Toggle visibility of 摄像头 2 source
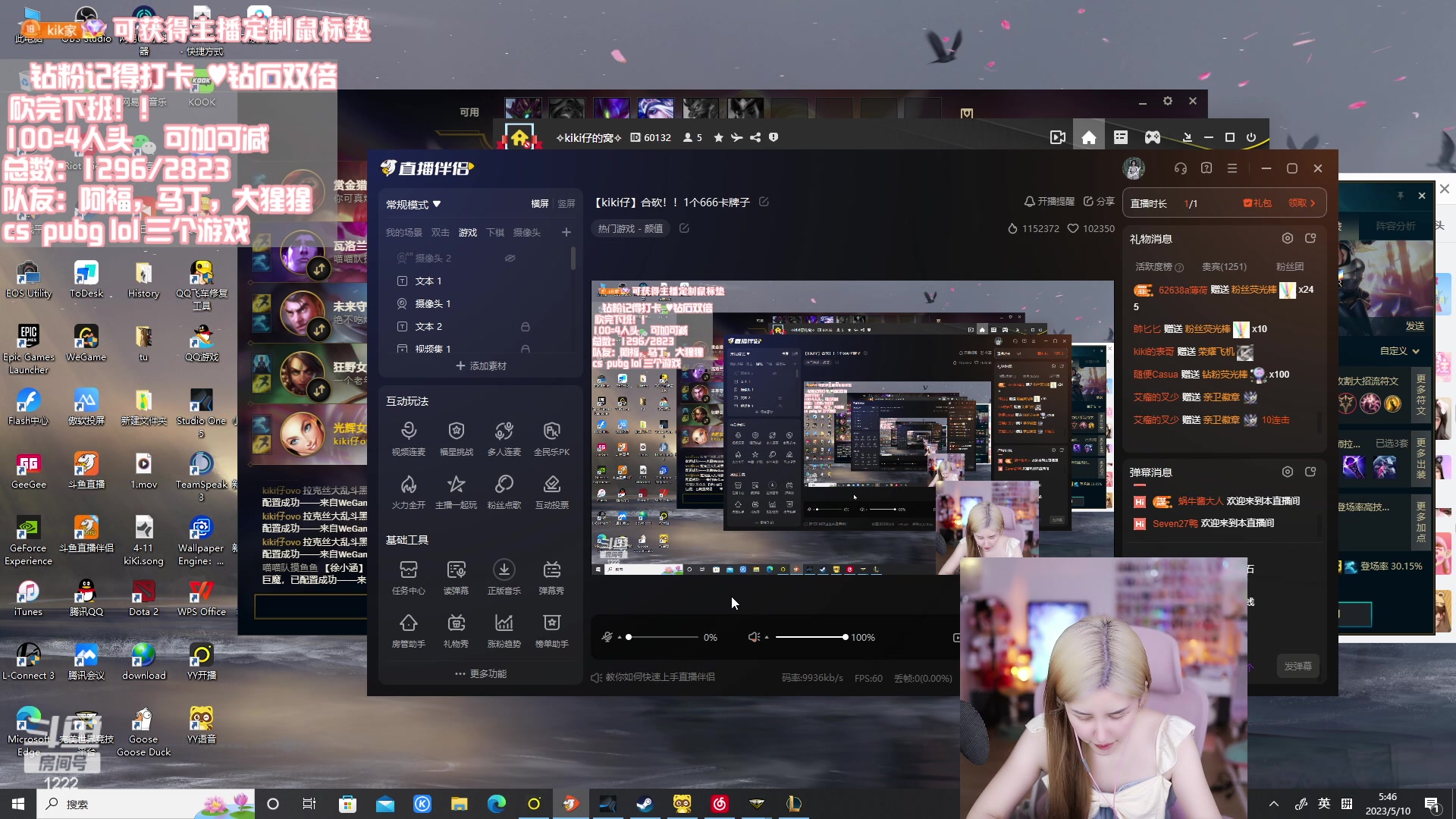Image resolution: width=1456 pixels, height=819 pixels. point(510,258)
